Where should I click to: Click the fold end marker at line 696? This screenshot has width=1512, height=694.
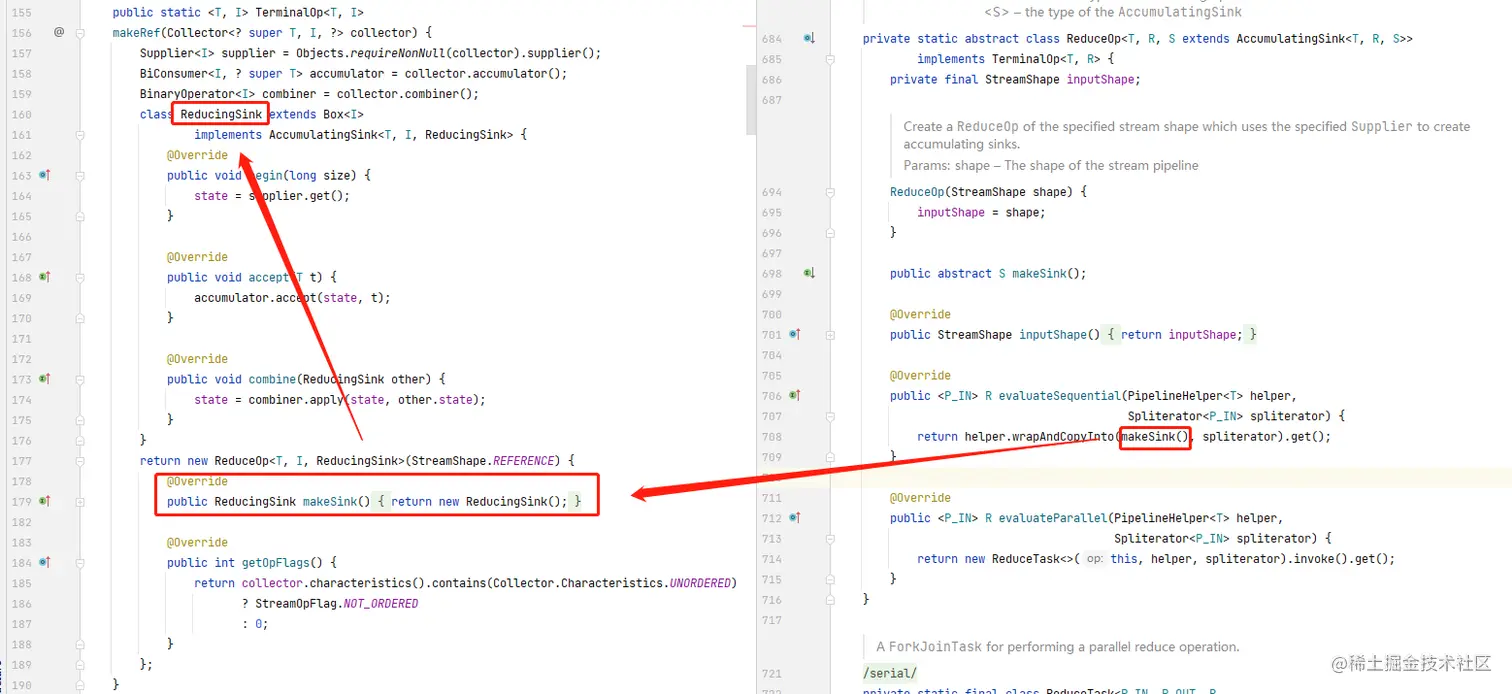point(830,232)
